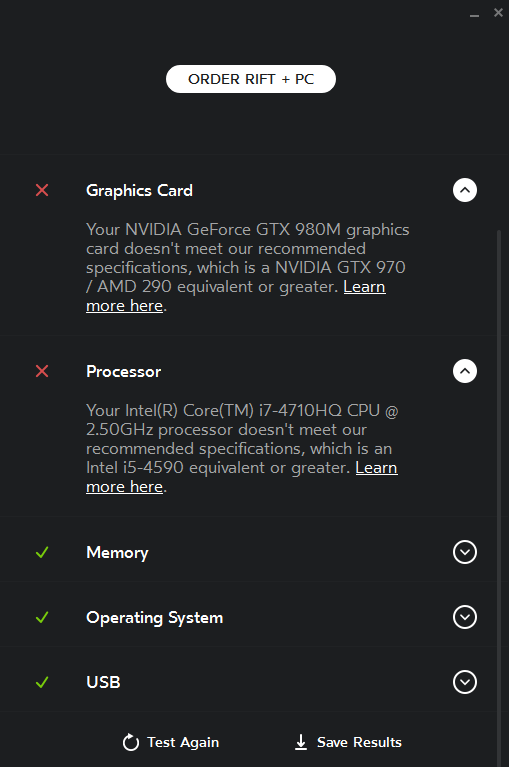Click the green checkmark beside Operating System
The height and width of the screenshot is (772, 510).
42,617
